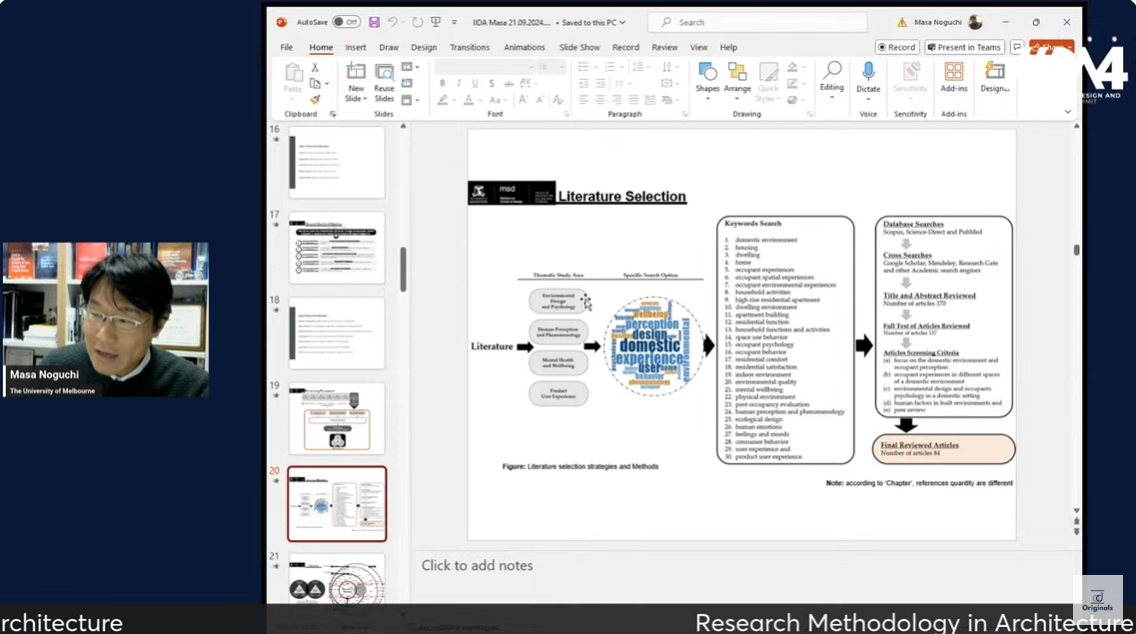Collapse the ribbon with the chevron

pos(1068,112)
